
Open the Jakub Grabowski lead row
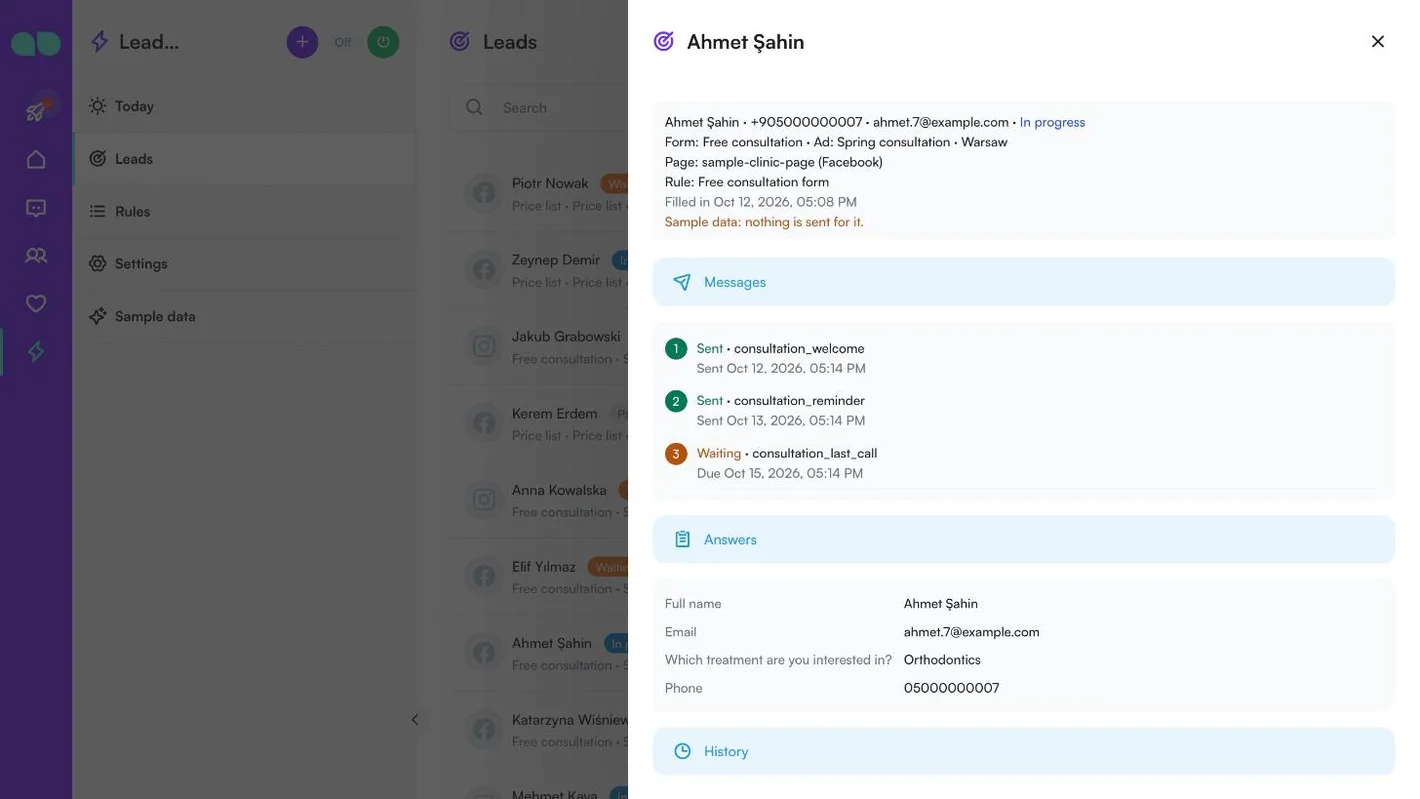click(x=540, y=346)
